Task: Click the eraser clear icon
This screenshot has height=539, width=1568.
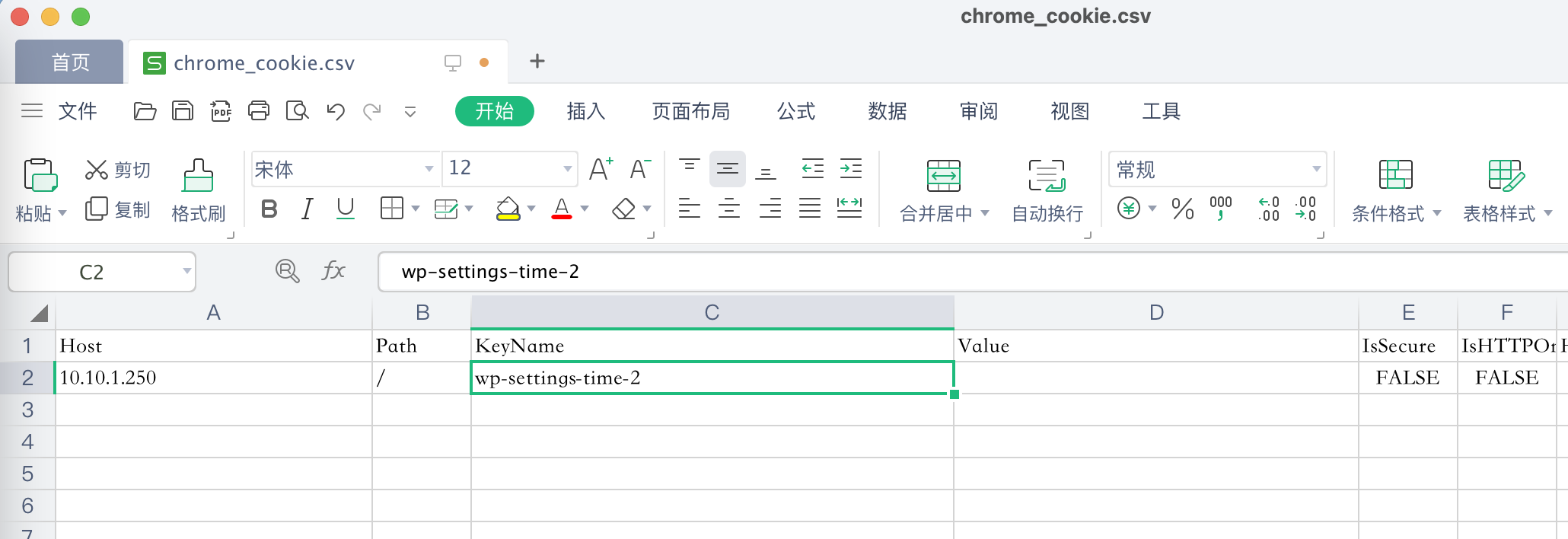Action: pos(623,209)
